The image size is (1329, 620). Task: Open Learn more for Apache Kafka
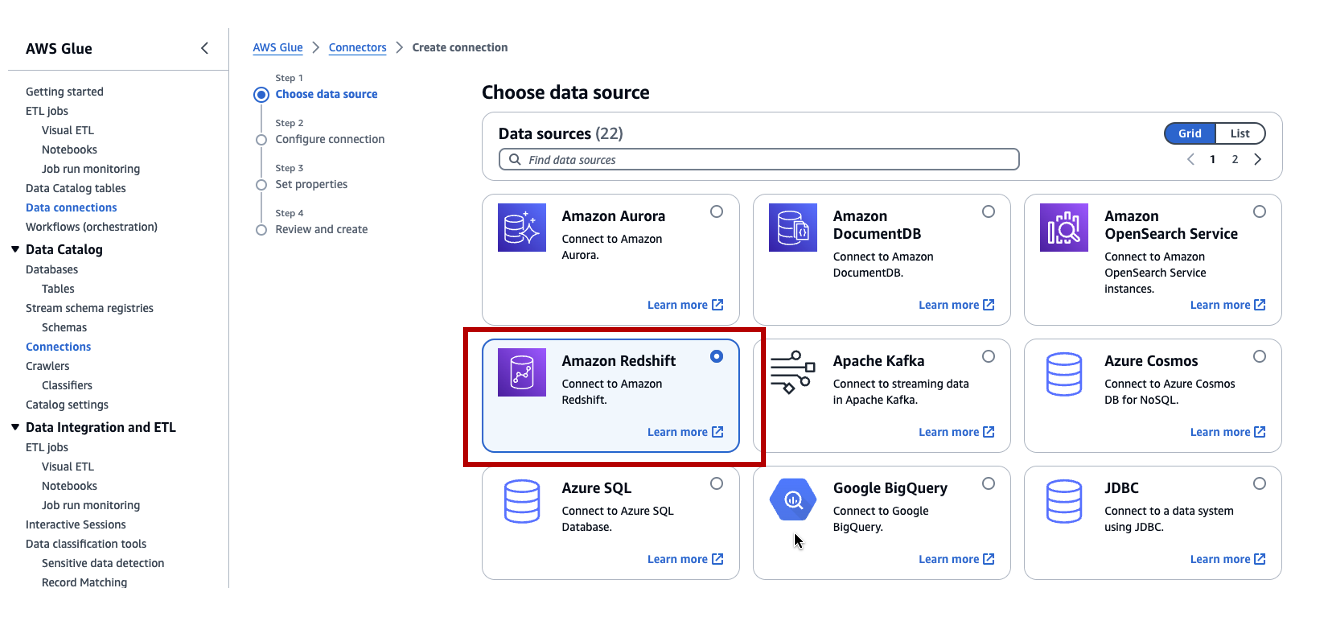[957, 432]
